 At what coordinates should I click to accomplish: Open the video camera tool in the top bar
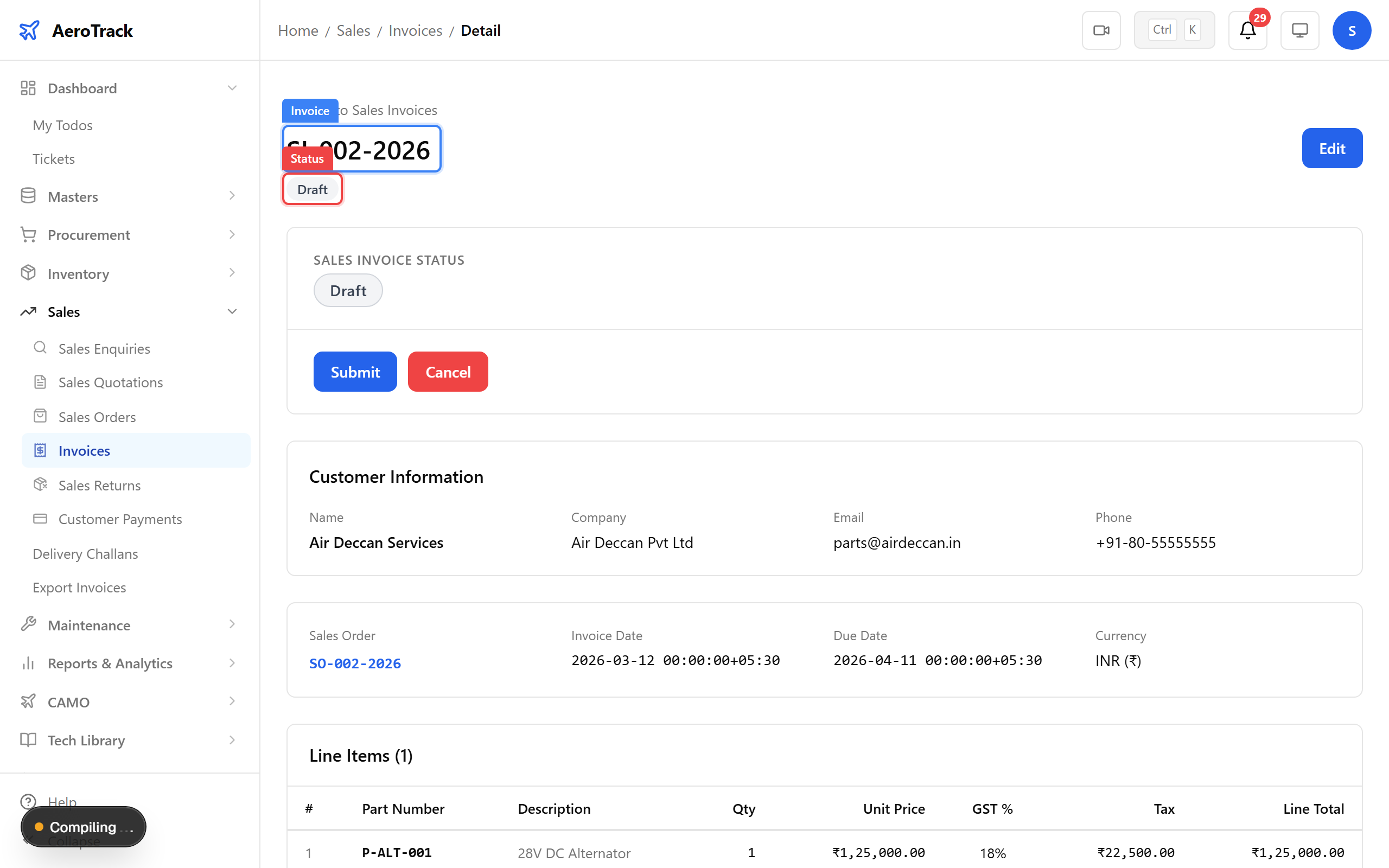[1101, 30]
